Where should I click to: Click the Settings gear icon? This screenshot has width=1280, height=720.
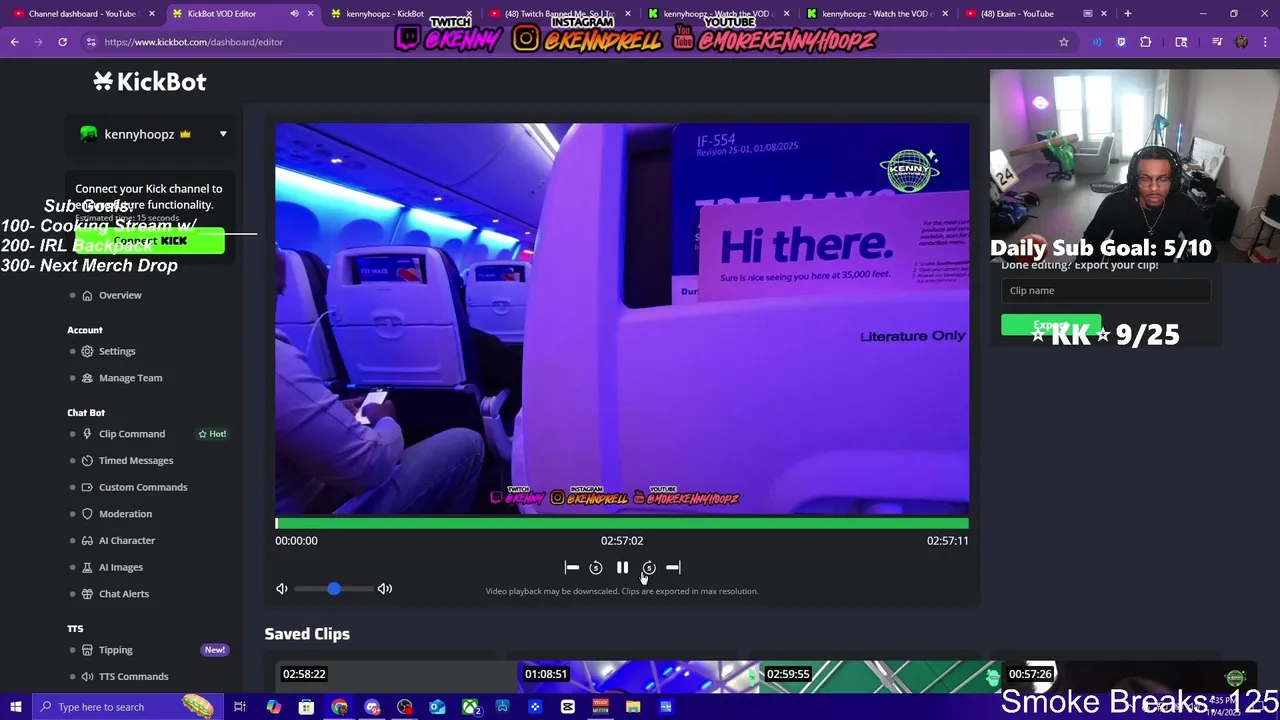(x=87, y=351)
